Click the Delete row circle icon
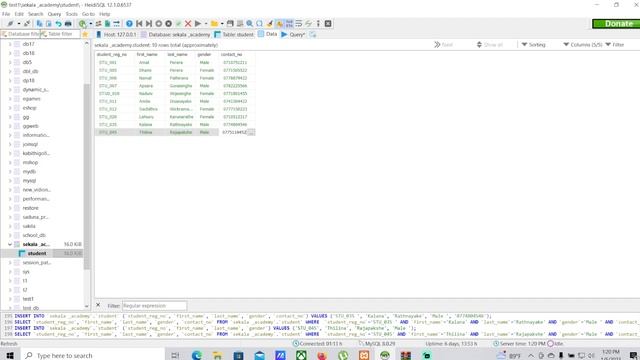Viewport: 640px width, 360px height. [x=169, y=24]
